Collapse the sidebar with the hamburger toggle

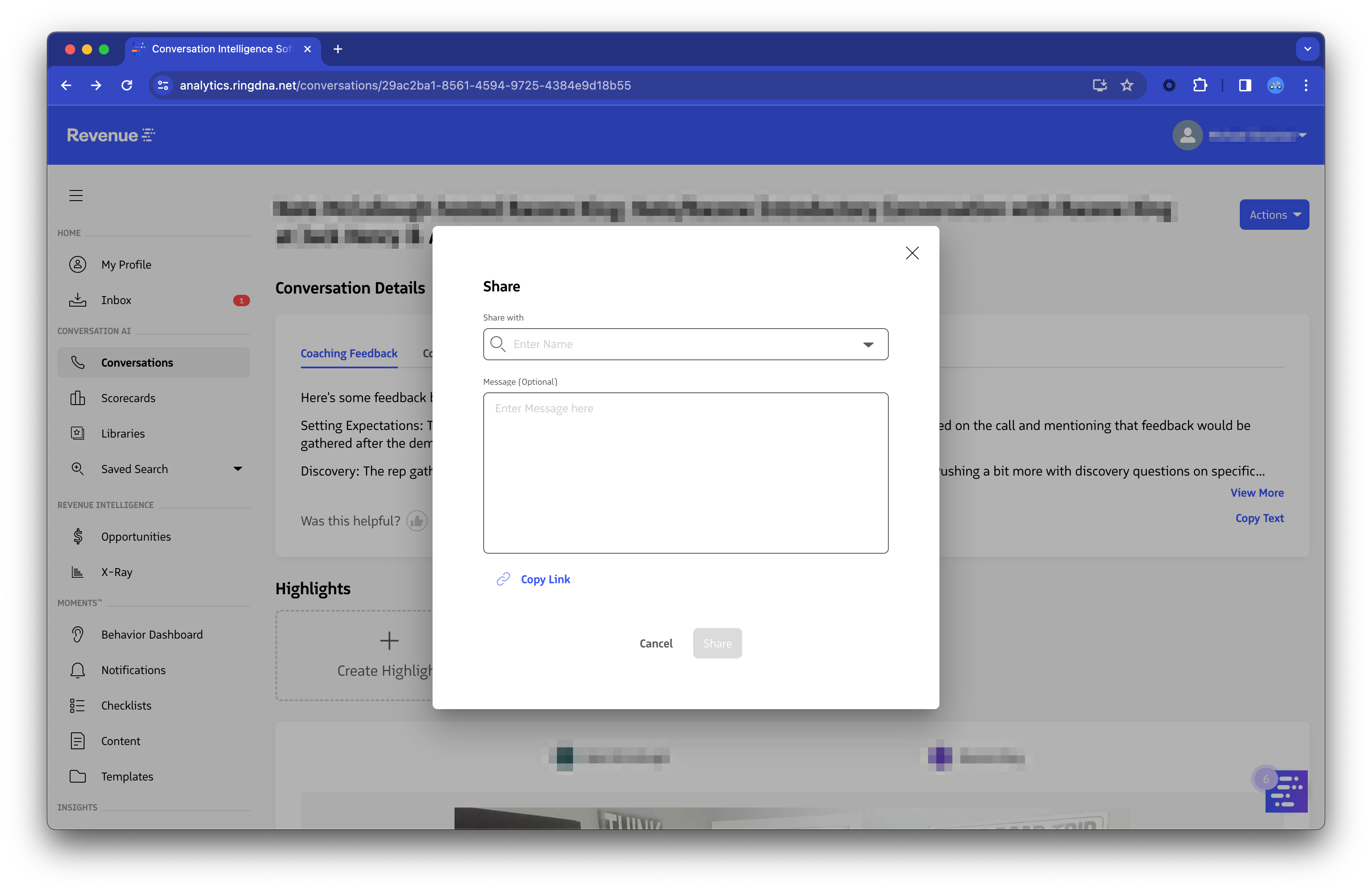point(76,196)
